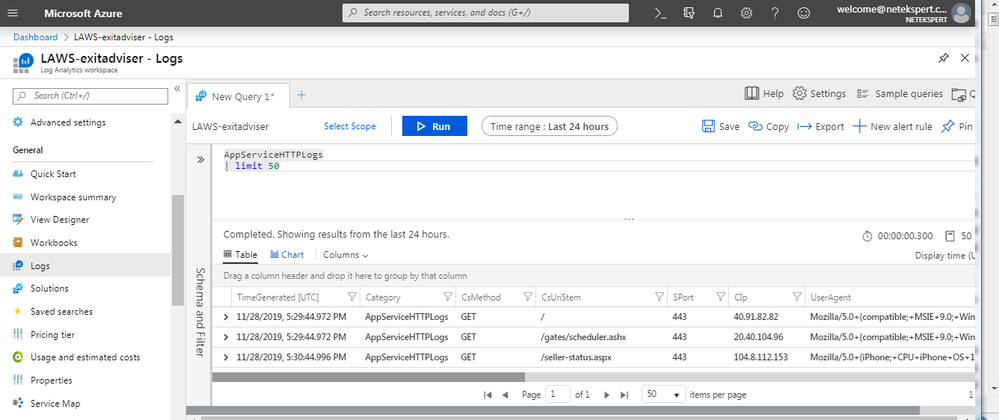Filter the CsMethod column
This screenshot has width=999, height=420.
click(x=528, y=297)
